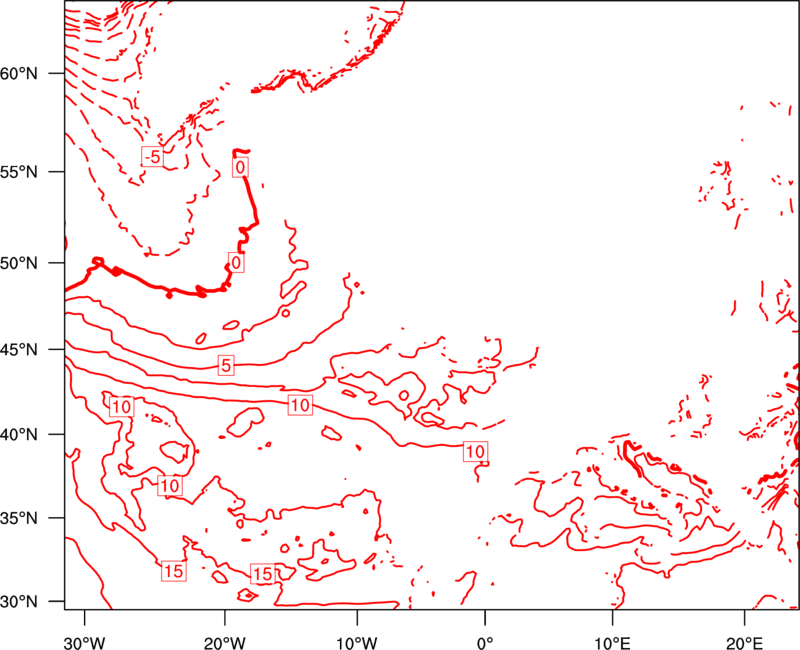
Task: Click the 50°N latitude axis label
Action: pyautogui.click(x=19, y=263)
